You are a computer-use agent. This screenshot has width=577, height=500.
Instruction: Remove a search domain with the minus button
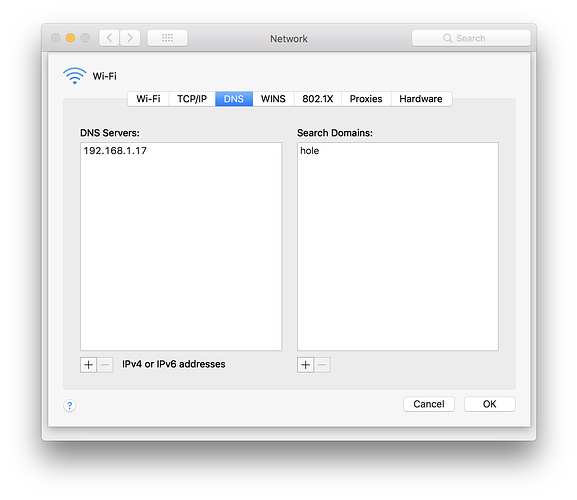coord(322,365)
